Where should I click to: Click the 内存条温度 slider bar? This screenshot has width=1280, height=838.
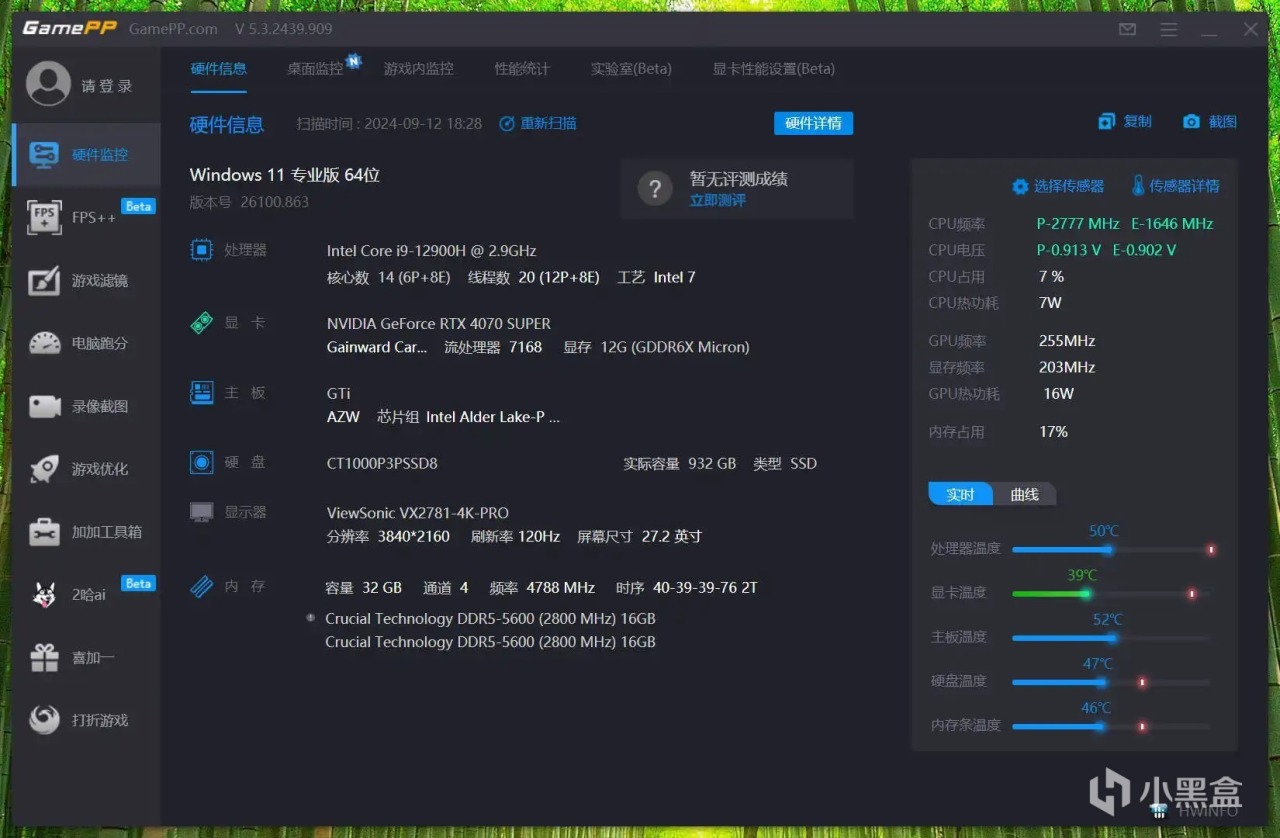1112,726
